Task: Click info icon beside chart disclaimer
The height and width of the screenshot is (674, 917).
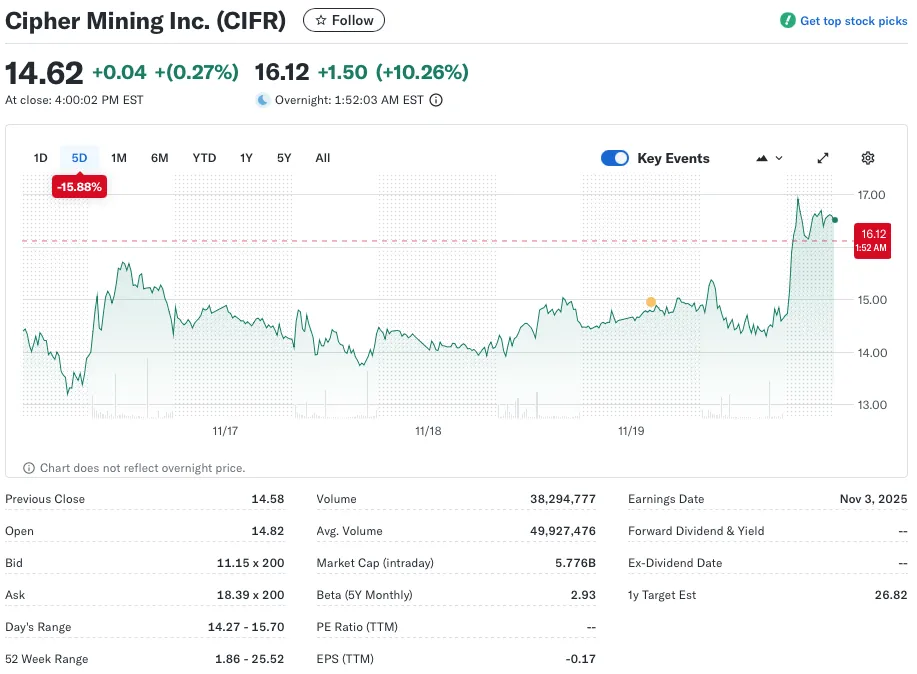Action: [29, 468]
